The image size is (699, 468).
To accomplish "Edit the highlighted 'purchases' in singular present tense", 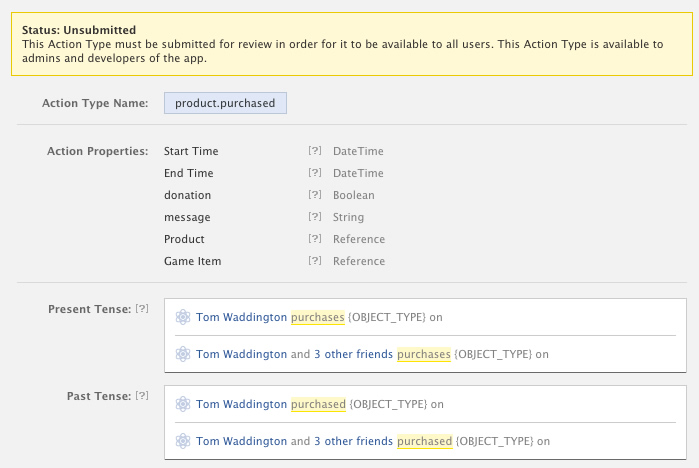I will pyautogui.click(x=317, y=317).
